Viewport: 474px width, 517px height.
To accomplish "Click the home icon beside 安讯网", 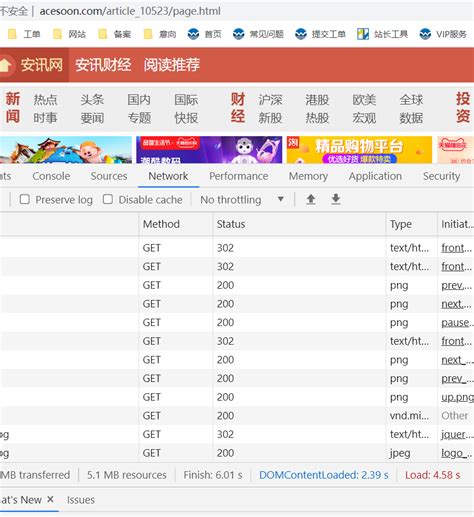I will (5, 65).
